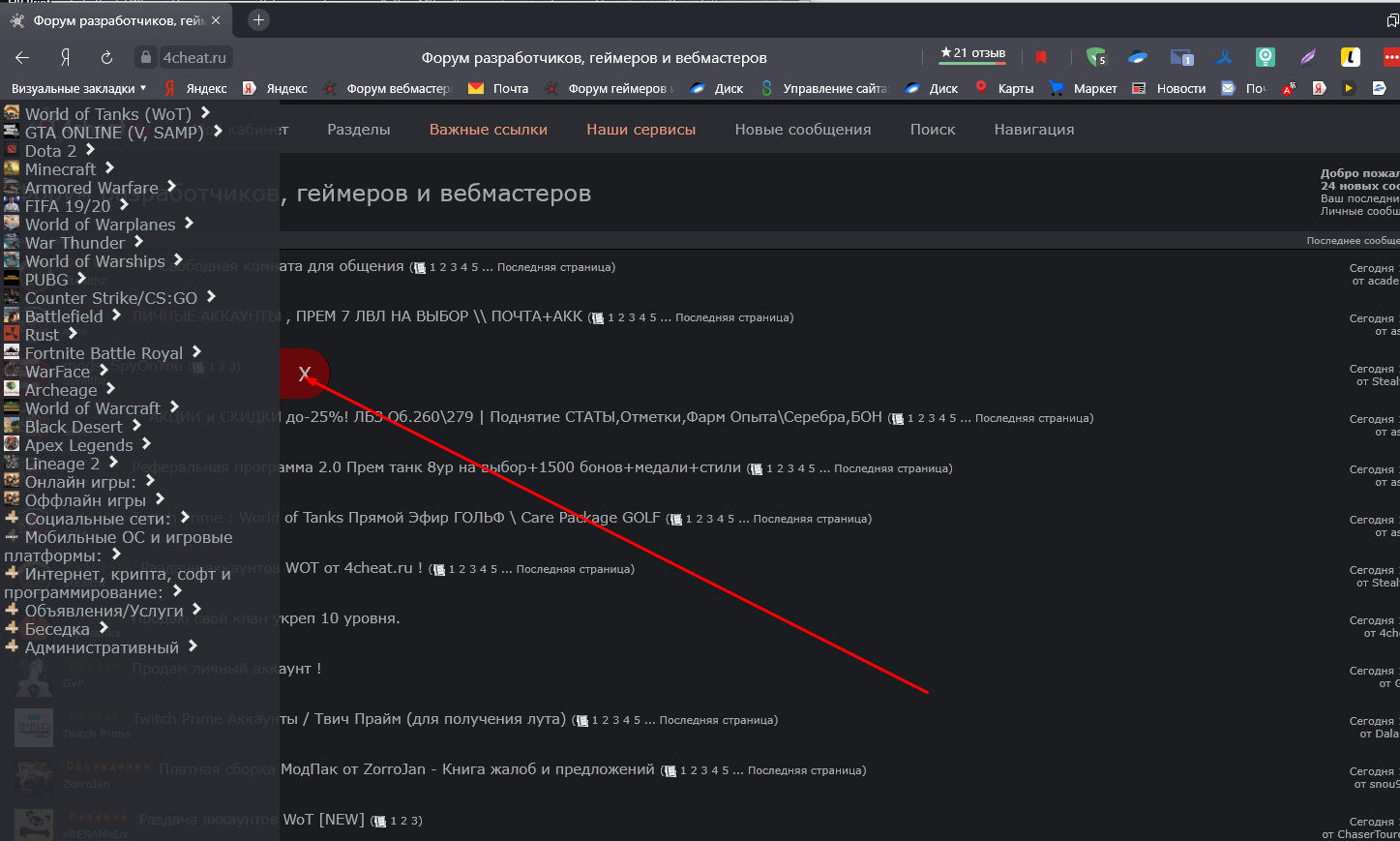
Task: Go back with the browser back arrow
Action: (22, 58)
